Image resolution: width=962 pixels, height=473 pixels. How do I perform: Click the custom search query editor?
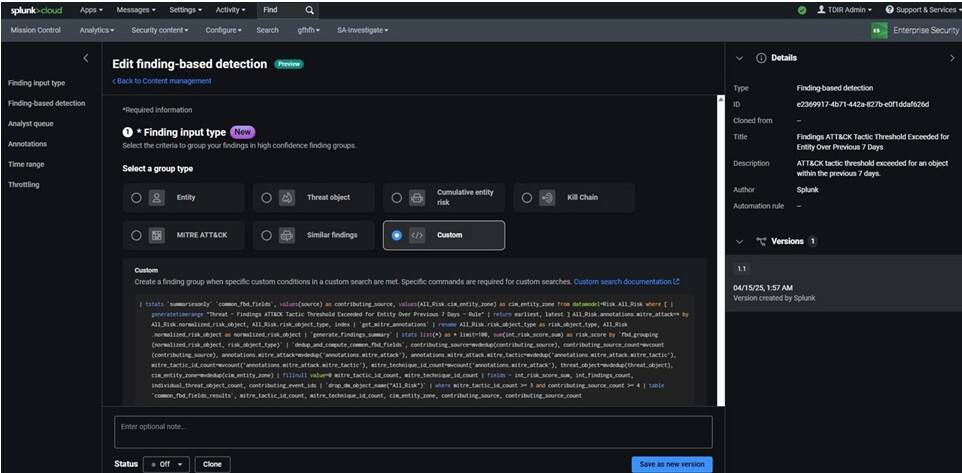(415, 350)
